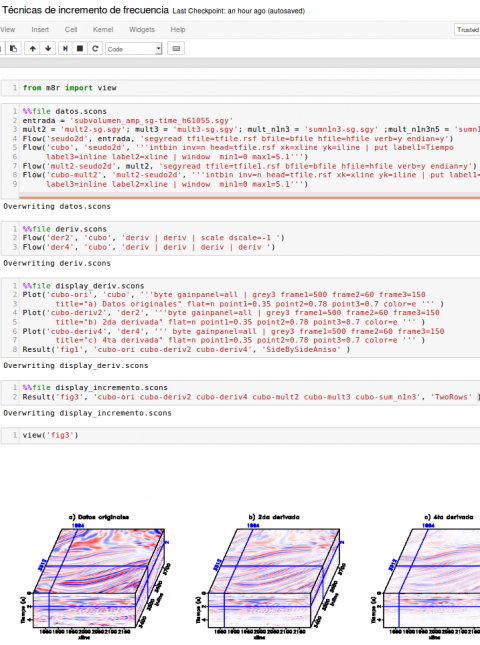The image size is (480, 645).
Task: Open the Widgets menu
Action: click(142, 30)
